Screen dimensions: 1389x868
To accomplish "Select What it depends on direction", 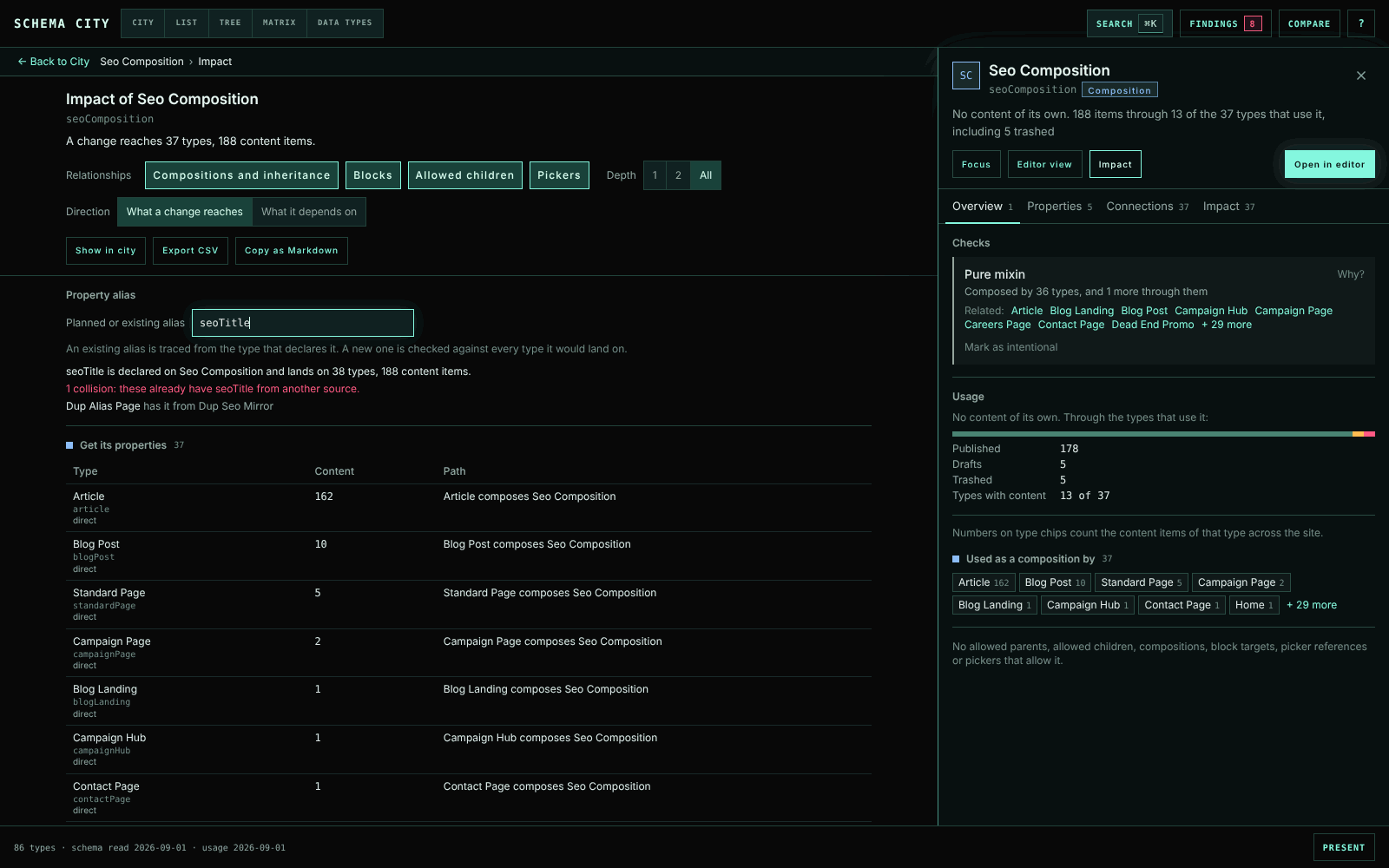I will [309, 212].
